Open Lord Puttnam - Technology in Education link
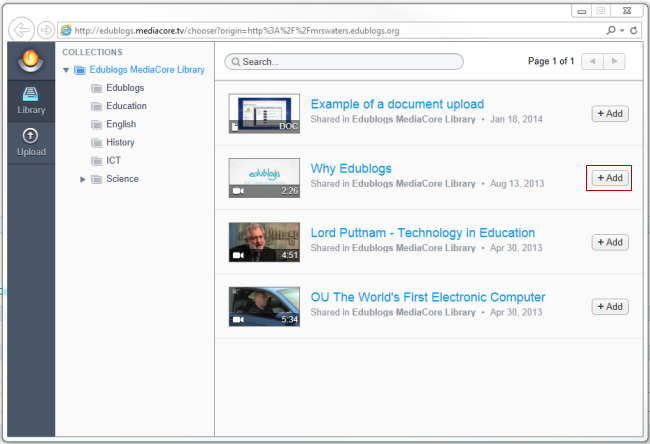650x444 pixels. click(423, 233)
